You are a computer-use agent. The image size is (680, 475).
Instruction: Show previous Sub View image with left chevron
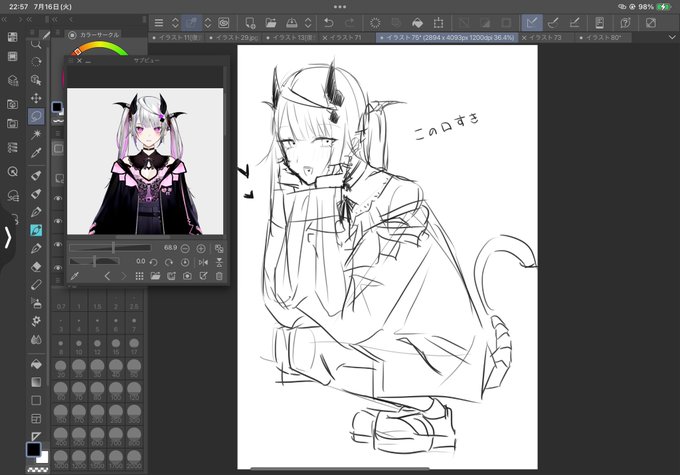[x=108, y=276]
